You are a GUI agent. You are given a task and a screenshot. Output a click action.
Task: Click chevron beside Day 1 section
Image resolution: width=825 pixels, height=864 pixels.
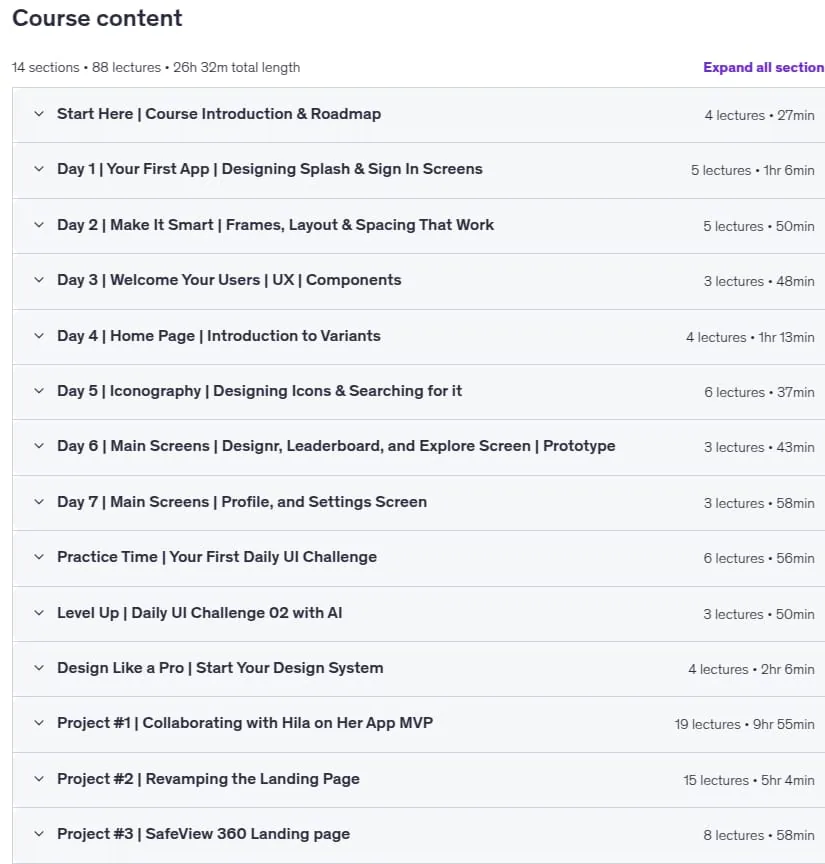pyautogui.click(x=39, y=169)
